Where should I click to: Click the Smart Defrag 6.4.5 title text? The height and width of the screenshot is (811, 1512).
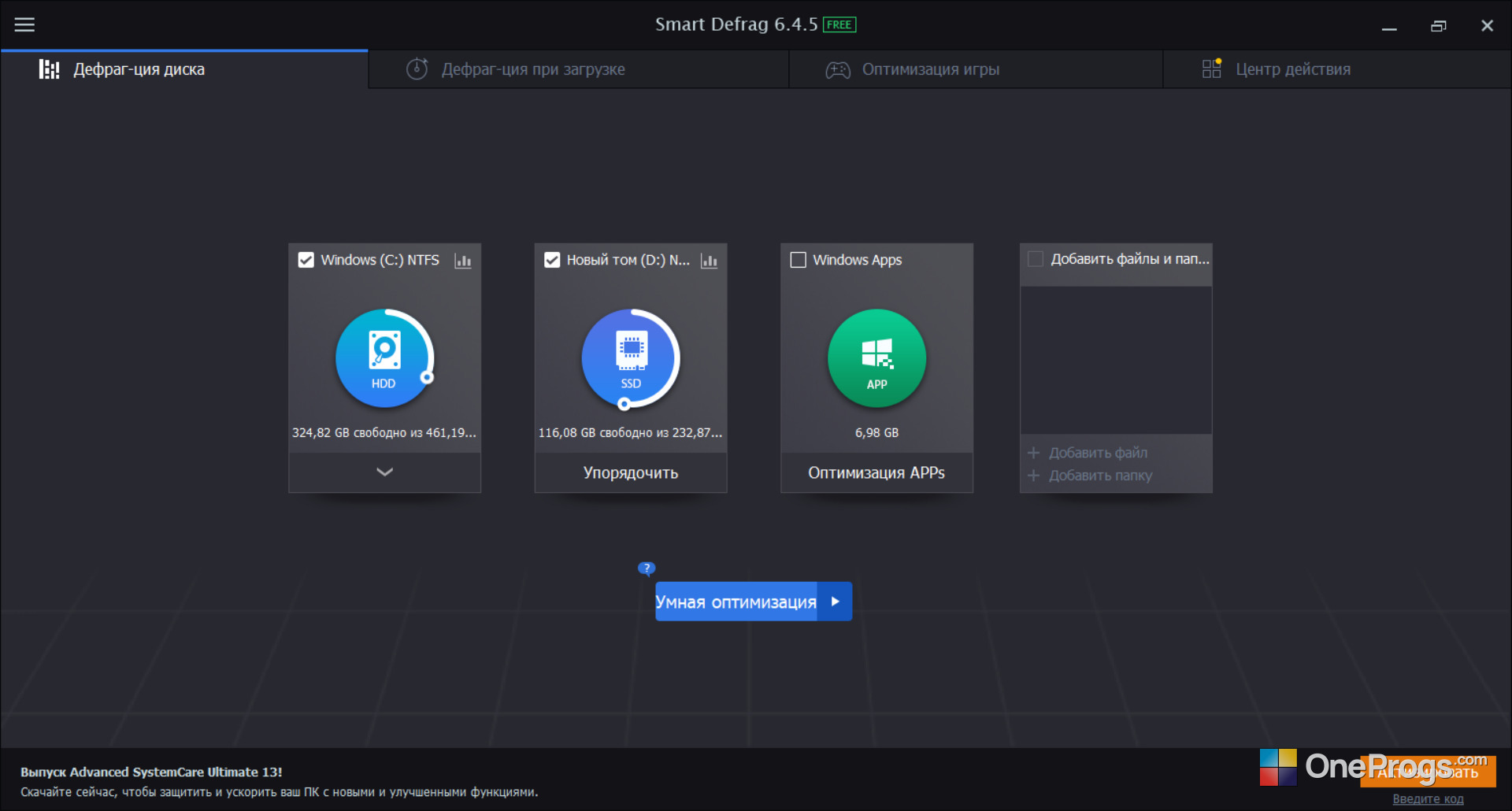736,24
